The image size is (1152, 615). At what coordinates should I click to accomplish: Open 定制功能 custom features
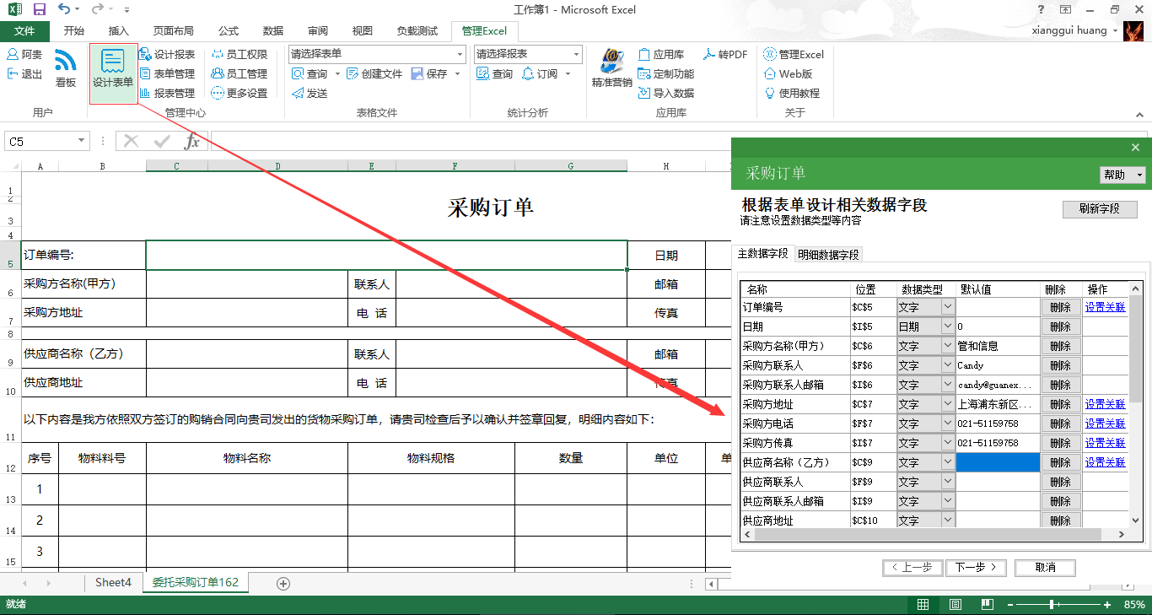pos(666,73)
